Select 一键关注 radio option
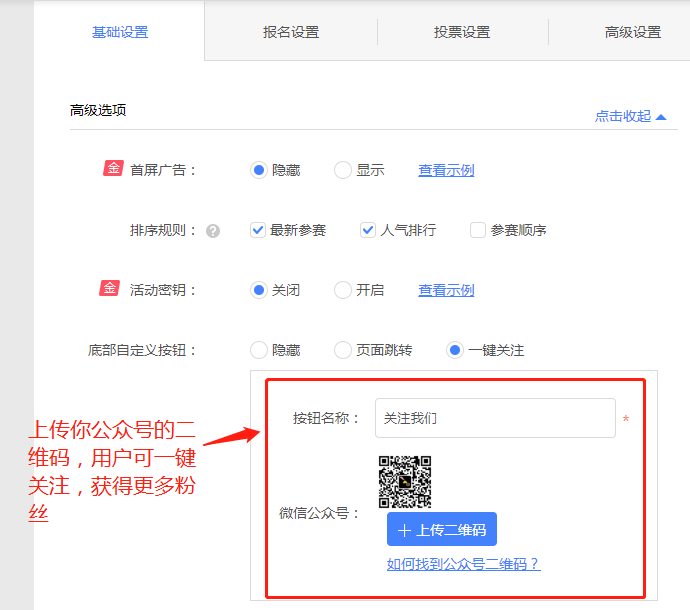This screenshot has width=690, height=610. pyautogui.click(x=455, y=350)
